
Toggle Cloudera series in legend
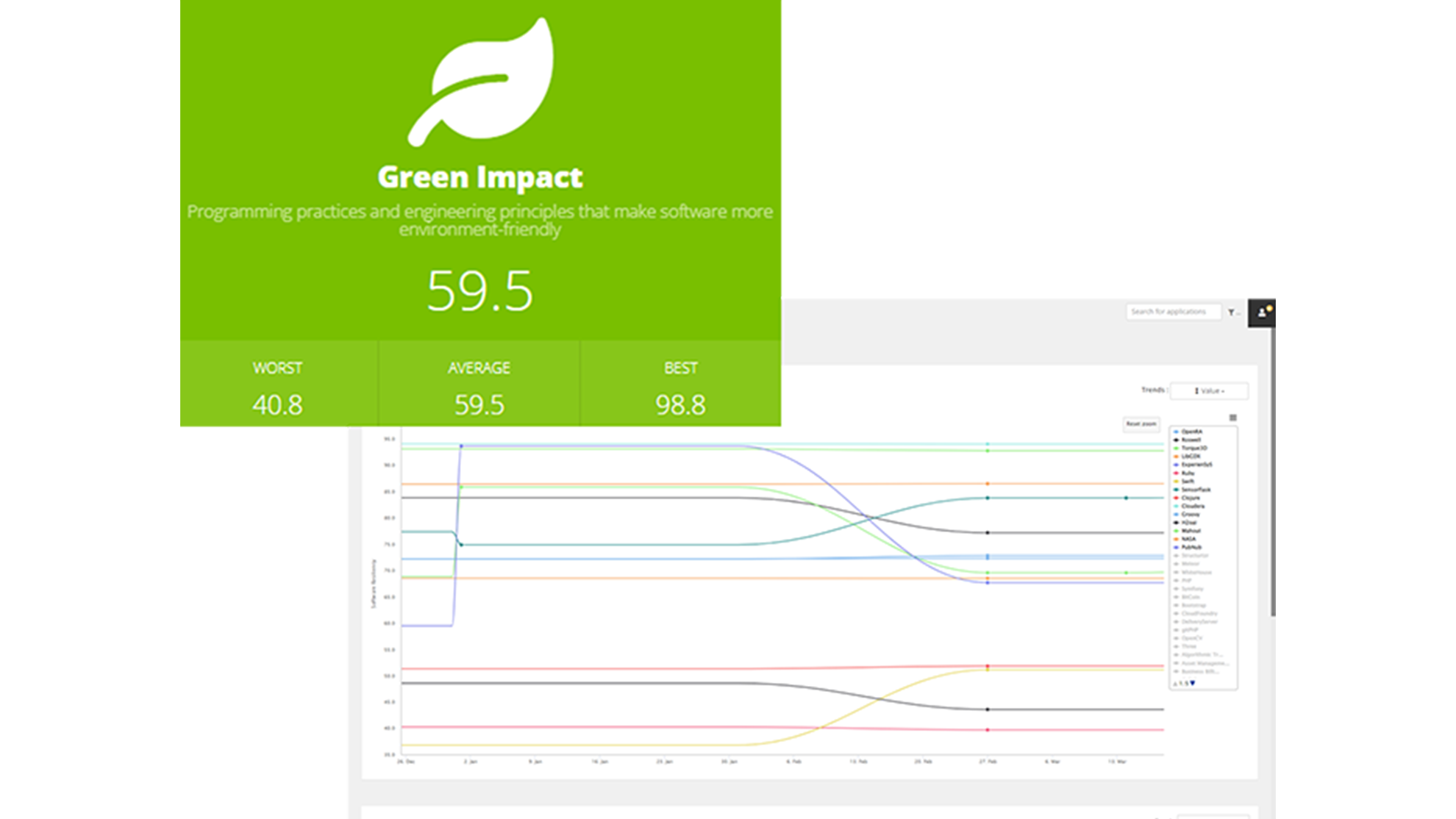click(1188, 506)
